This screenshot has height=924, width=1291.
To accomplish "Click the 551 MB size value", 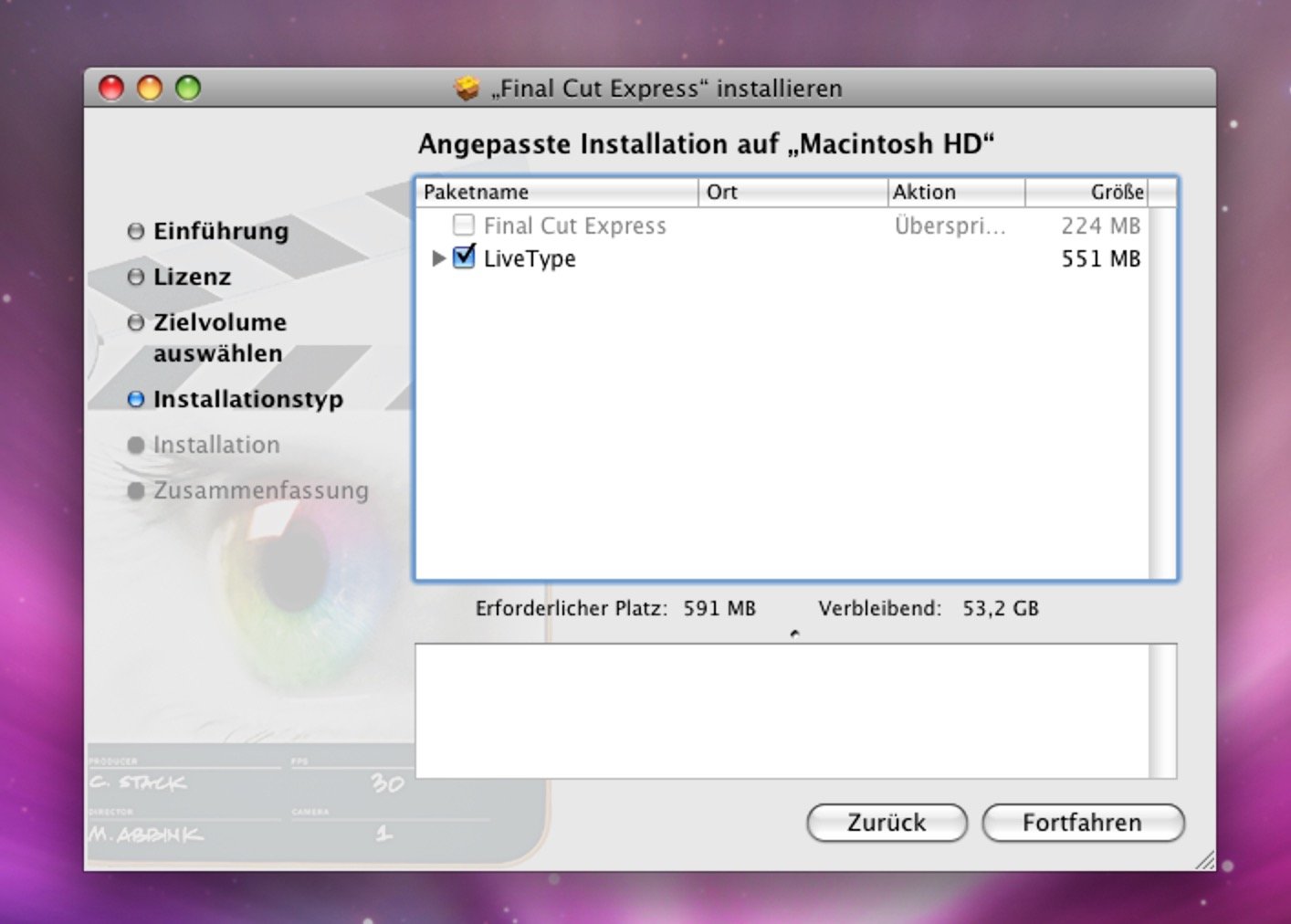I will [1101, 258].
